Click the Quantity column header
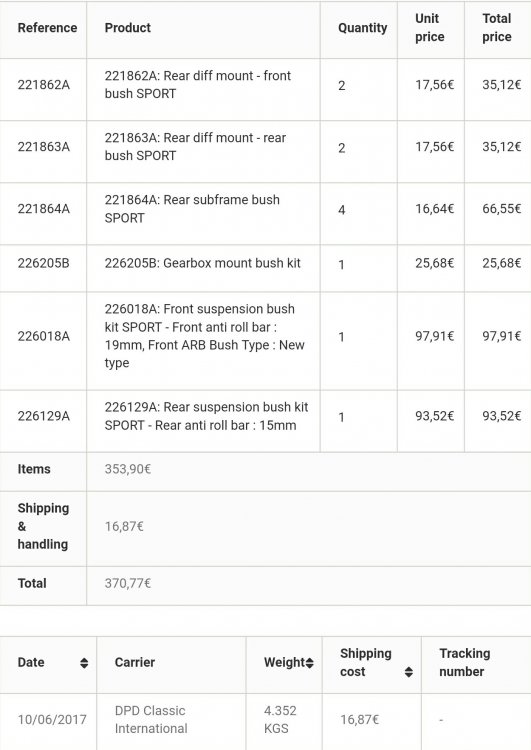The width and height of the screenshot is (531, 750). click(363, 28)
